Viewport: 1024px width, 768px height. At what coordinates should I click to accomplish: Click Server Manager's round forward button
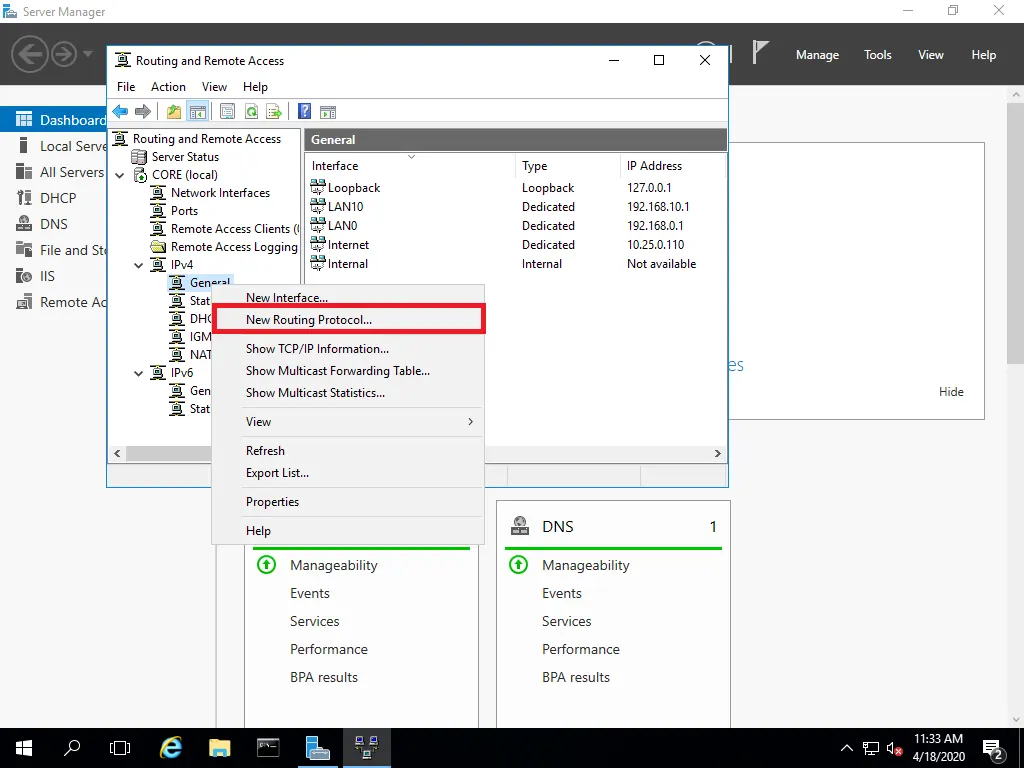[x=64, y=54]
